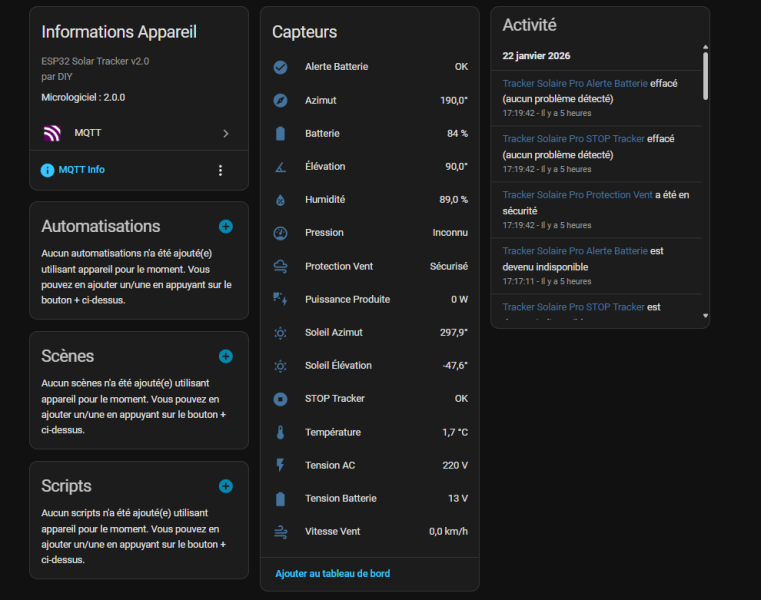Click the MQTT integration name text
Viewport: 761px width, 600px height.
pyautogui.click(x=88, y=133)
